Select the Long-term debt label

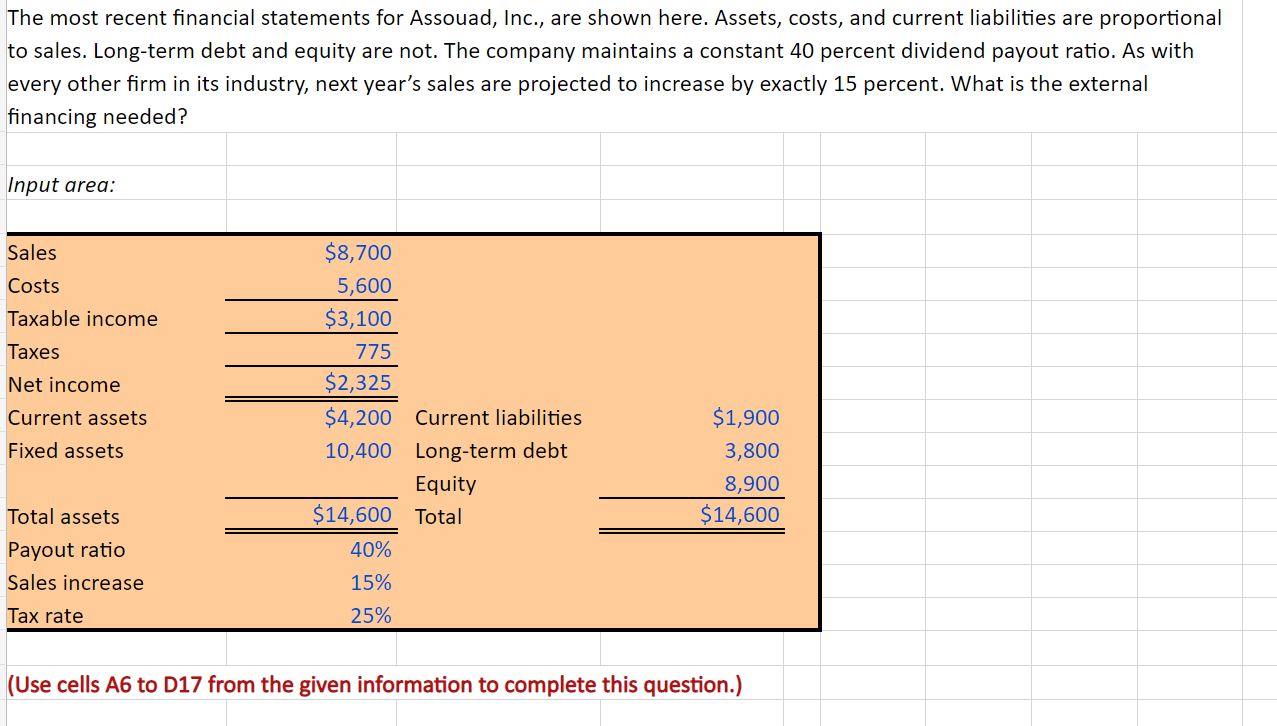(491, 450)
